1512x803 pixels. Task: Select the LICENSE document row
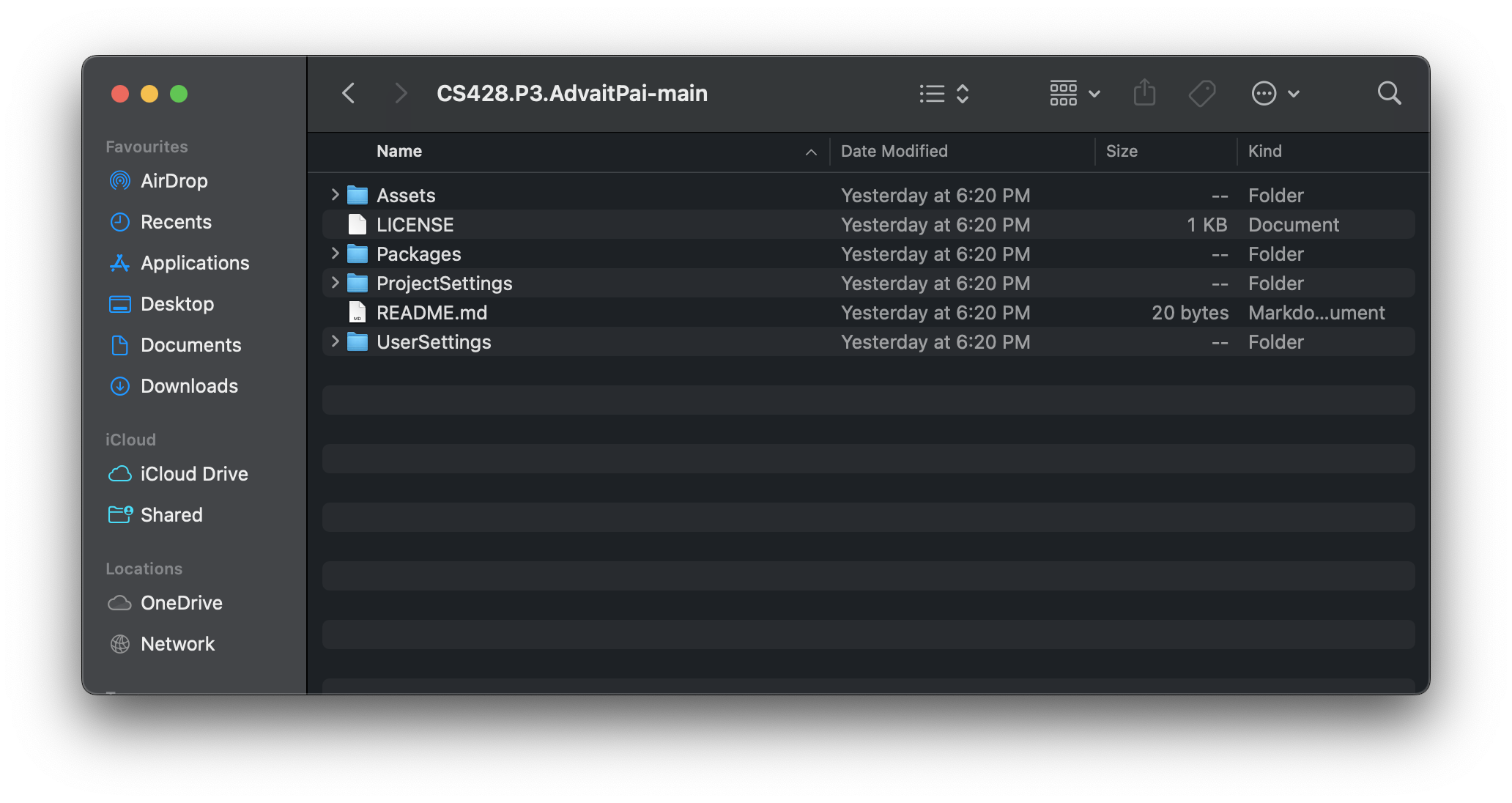[x=415, y=225]
